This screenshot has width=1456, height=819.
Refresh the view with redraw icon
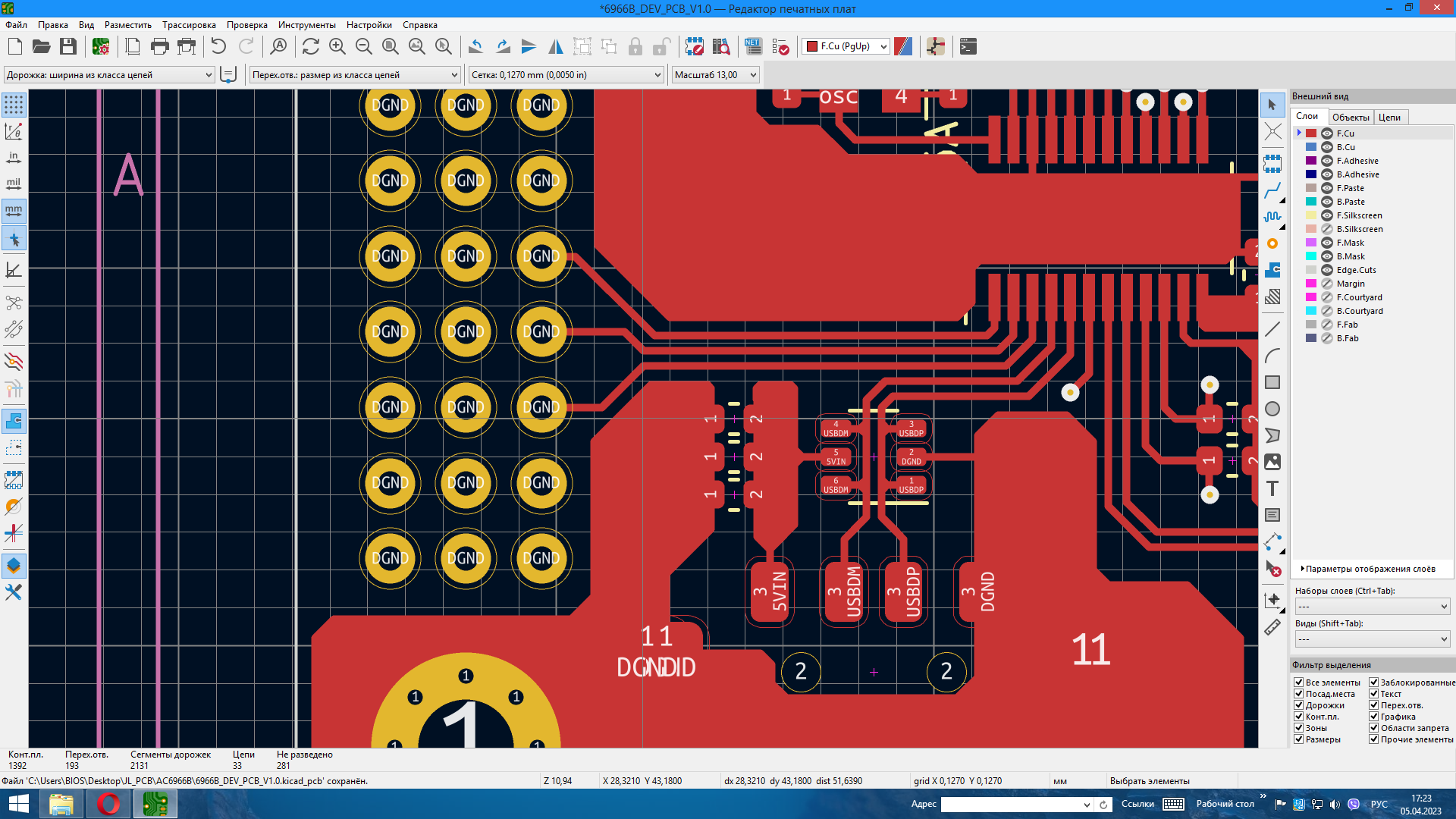pos(311,47)
